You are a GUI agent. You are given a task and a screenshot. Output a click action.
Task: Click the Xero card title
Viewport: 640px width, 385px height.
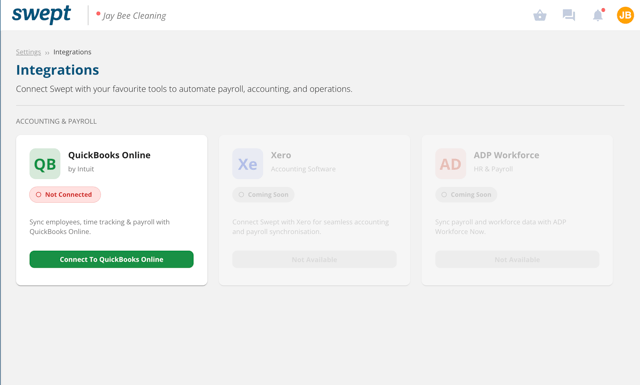pyautogui.click(x=281, y=155)
